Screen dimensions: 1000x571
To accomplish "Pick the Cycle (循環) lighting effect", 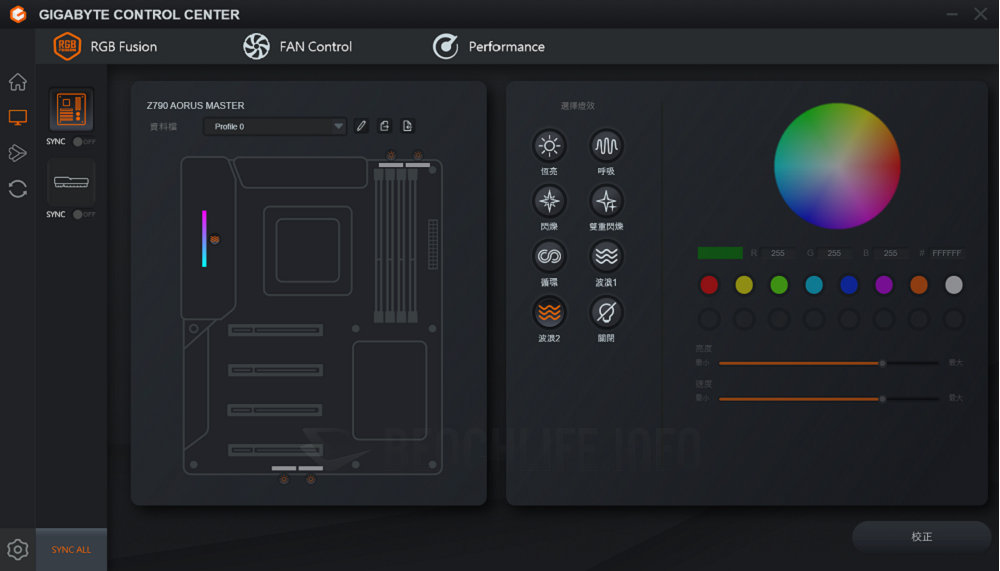I will pos(549,257).
